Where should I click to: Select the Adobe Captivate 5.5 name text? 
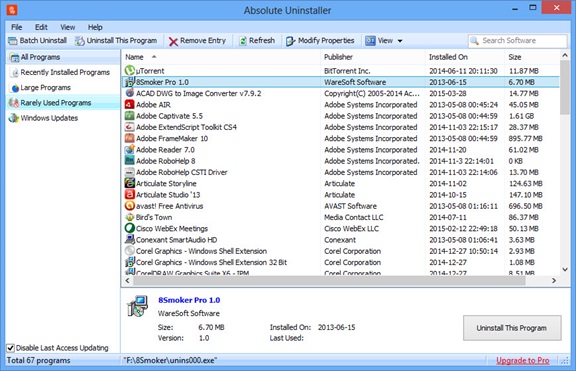coord(169,116)
